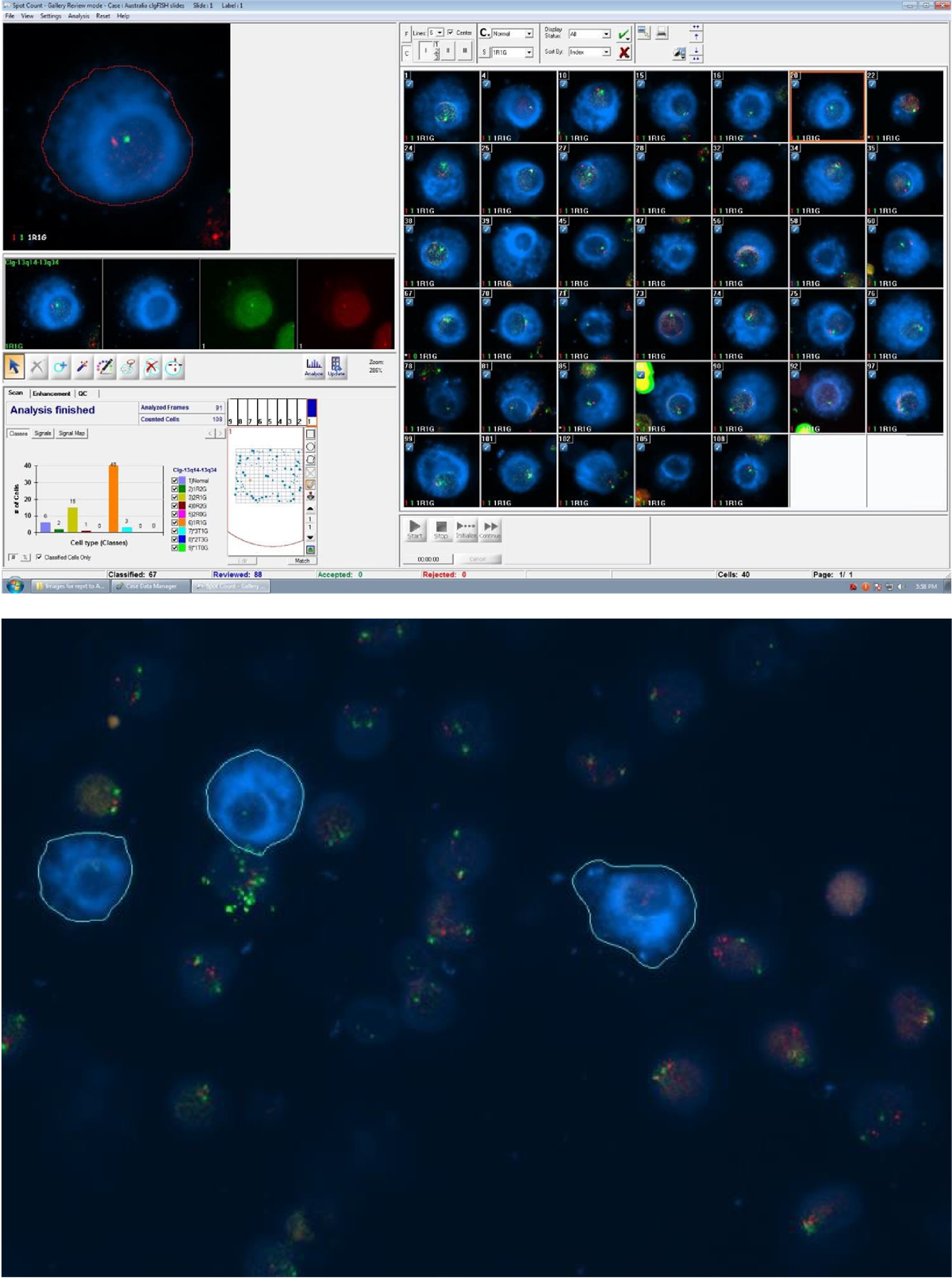Click the Stop scan button
The width and height of the screenshot is (952, 1281).
(x=441, y=529)
